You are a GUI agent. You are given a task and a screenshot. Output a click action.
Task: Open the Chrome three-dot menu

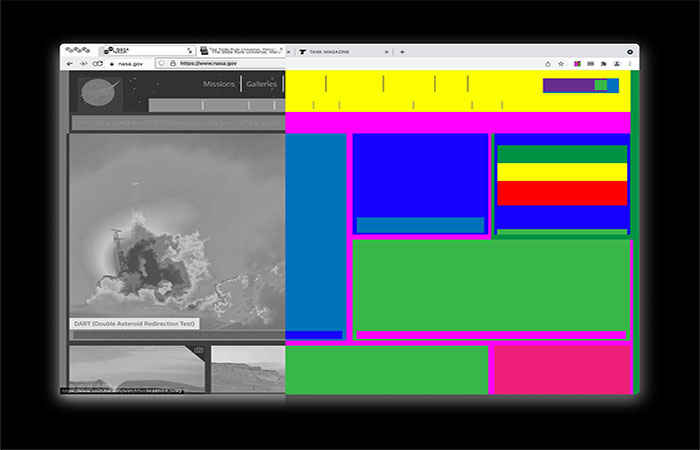coord(630,63)
